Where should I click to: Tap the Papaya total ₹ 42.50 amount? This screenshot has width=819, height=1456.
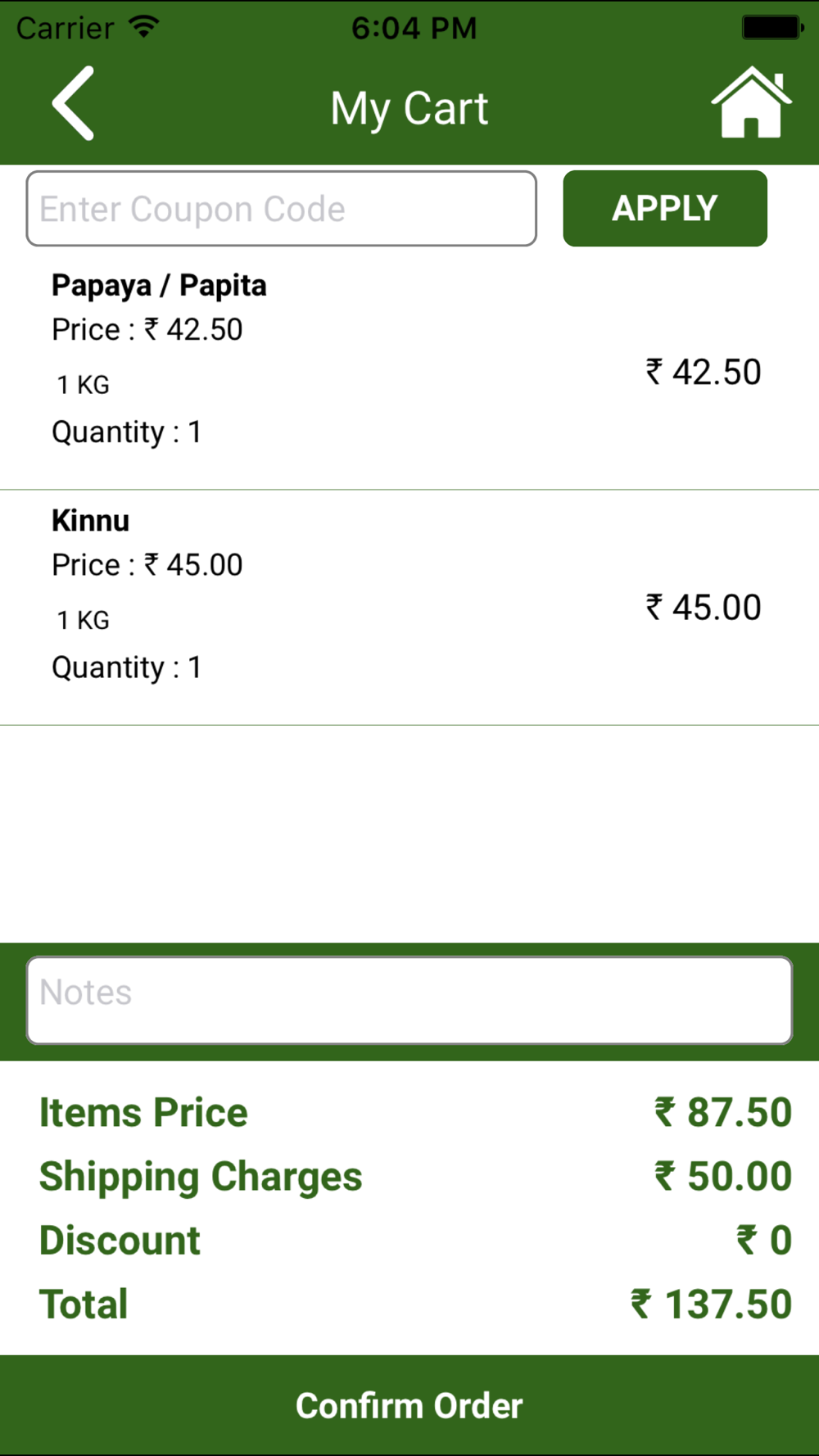click(704, 373)
